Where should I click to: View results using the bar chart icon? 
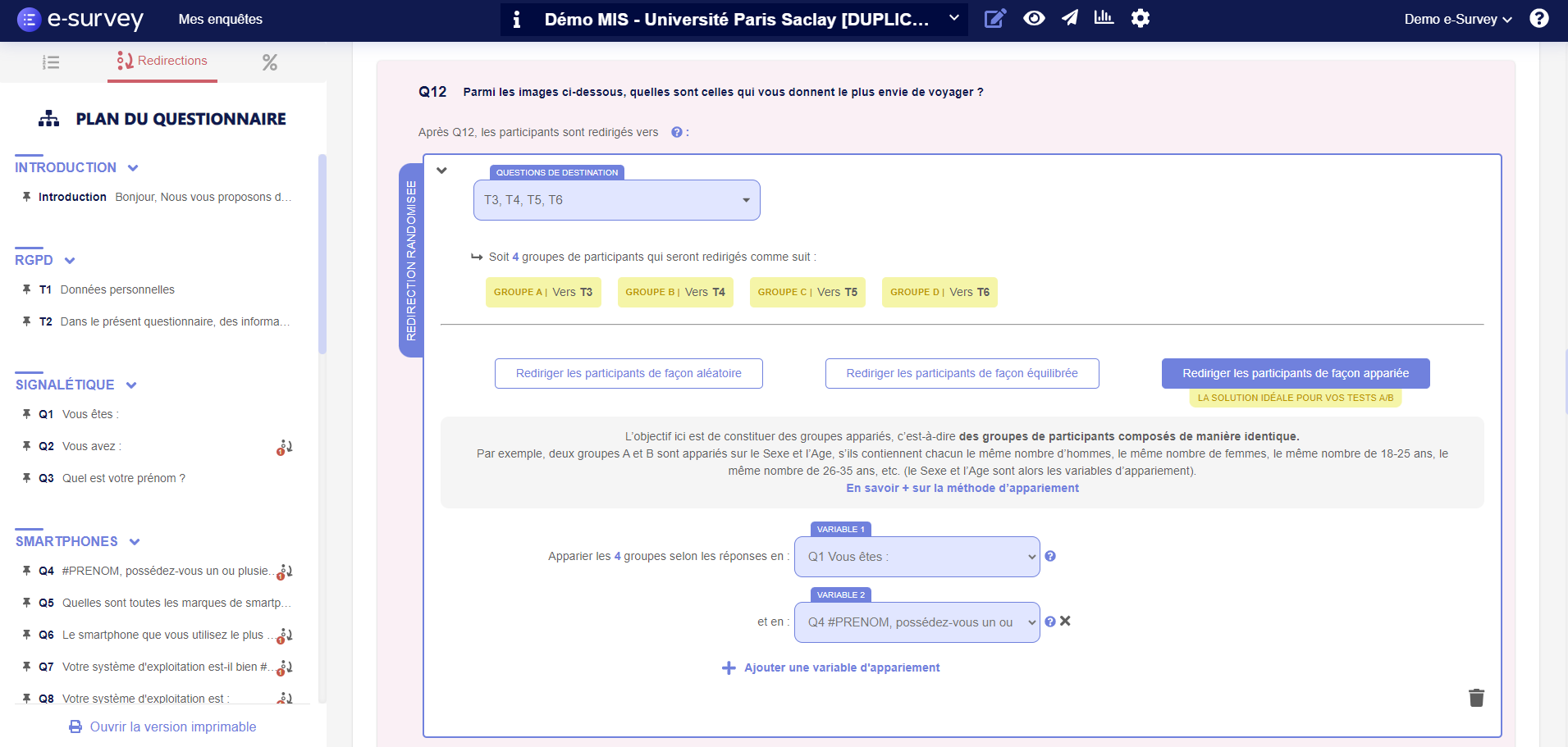1104,18
